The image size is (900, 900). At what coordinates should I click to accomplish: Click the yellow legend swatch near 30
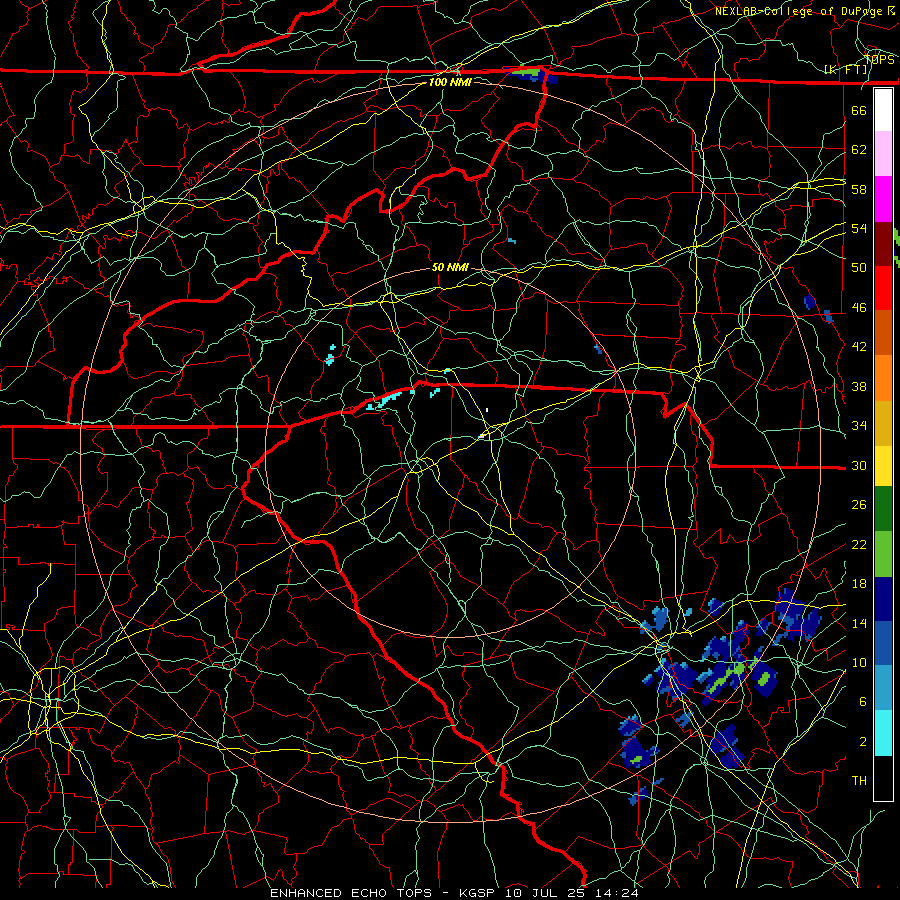[x=883, y=466]
